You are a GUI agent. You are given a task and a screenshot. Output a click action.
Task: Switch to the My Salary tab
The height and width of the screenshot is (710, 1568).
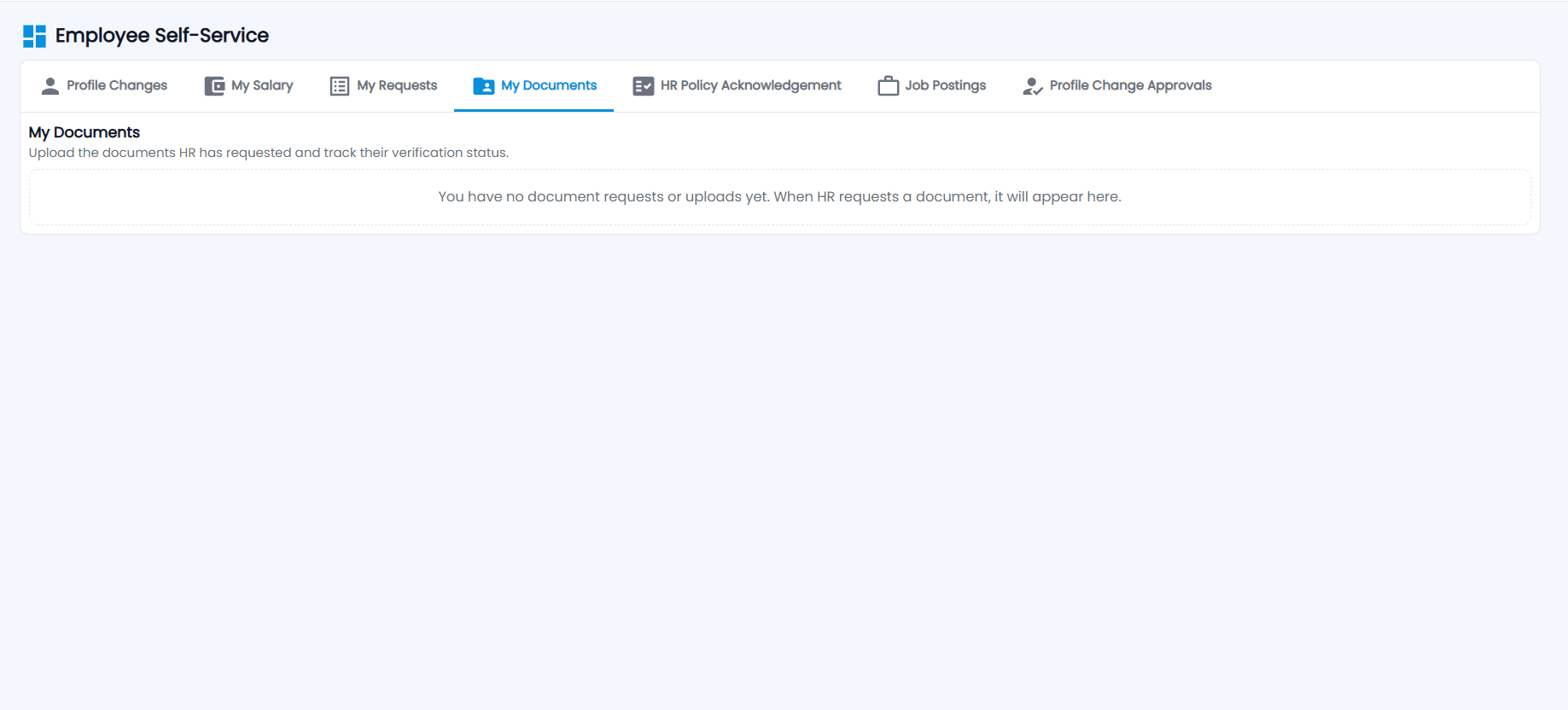pyautogui.click(x=249, y=86)
